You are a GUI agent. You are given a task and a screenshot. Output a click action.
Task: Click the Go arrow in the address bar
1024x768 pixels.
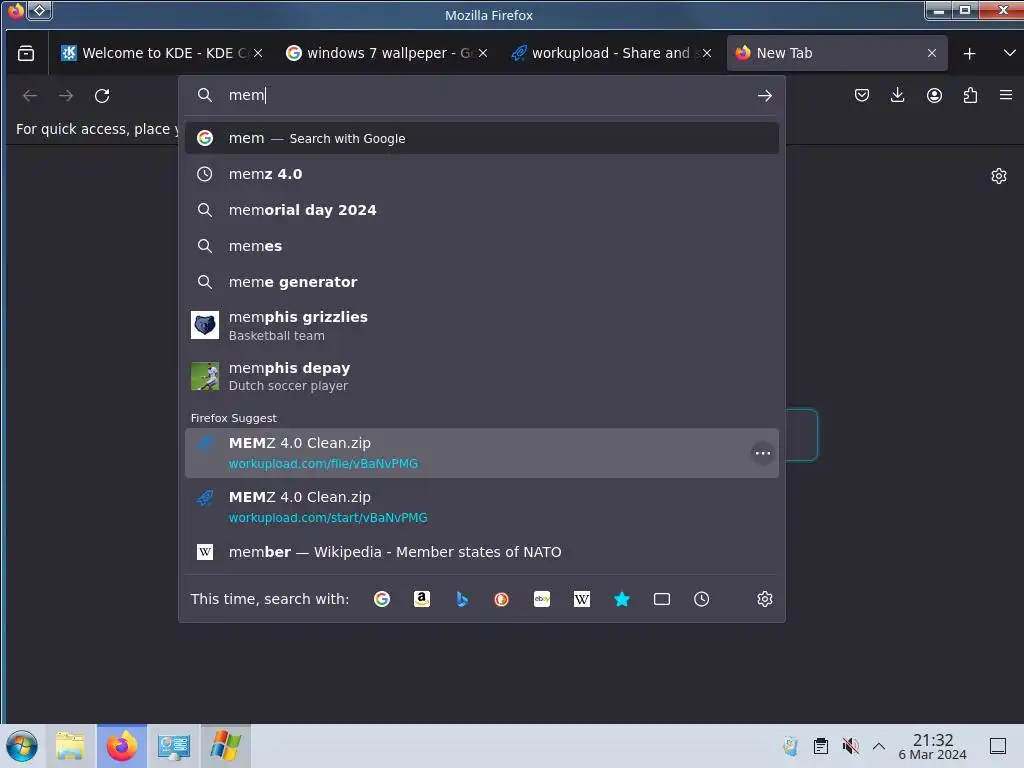[765, 95]
